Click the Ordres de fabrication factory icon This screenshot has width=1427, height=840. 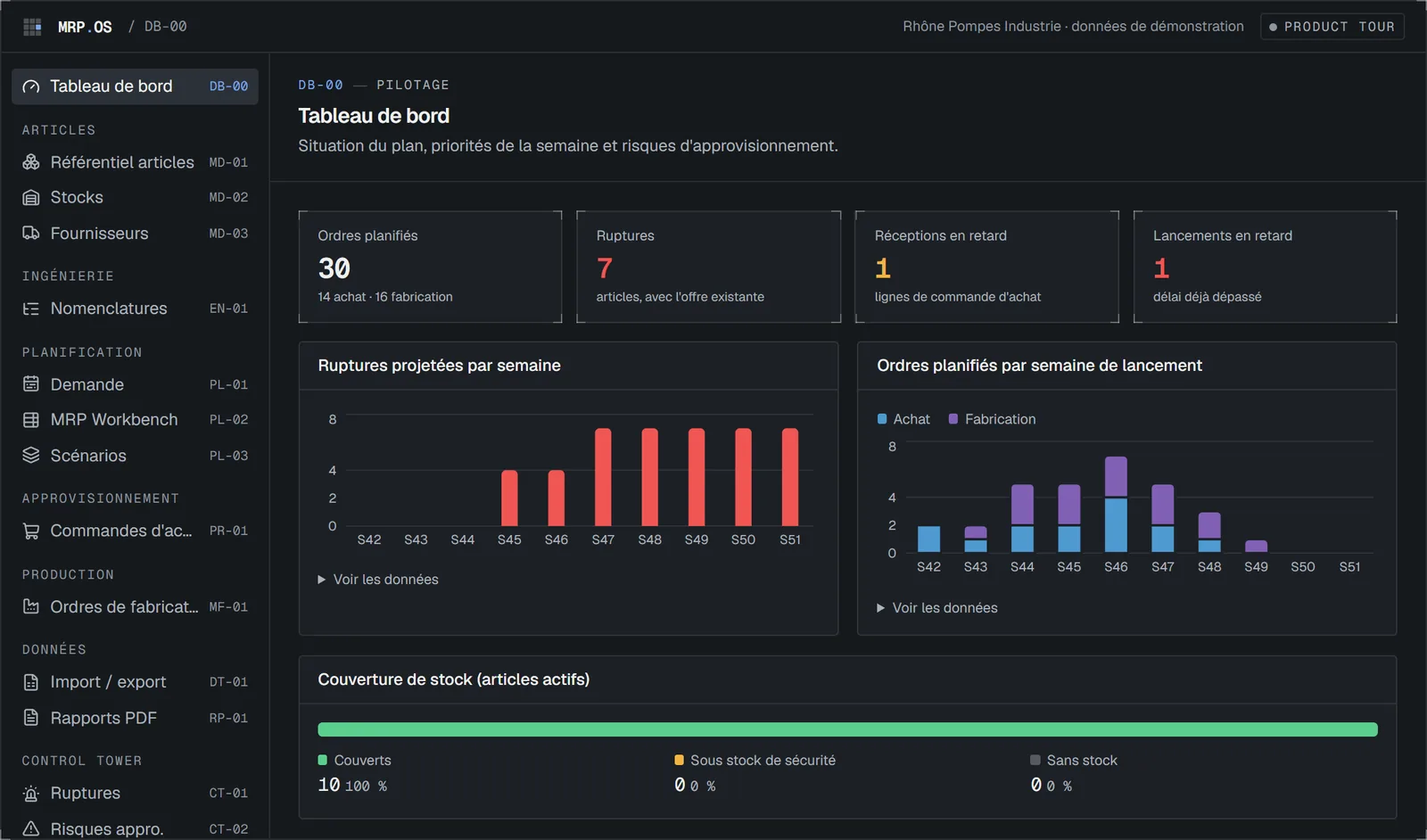pos(31,606)
